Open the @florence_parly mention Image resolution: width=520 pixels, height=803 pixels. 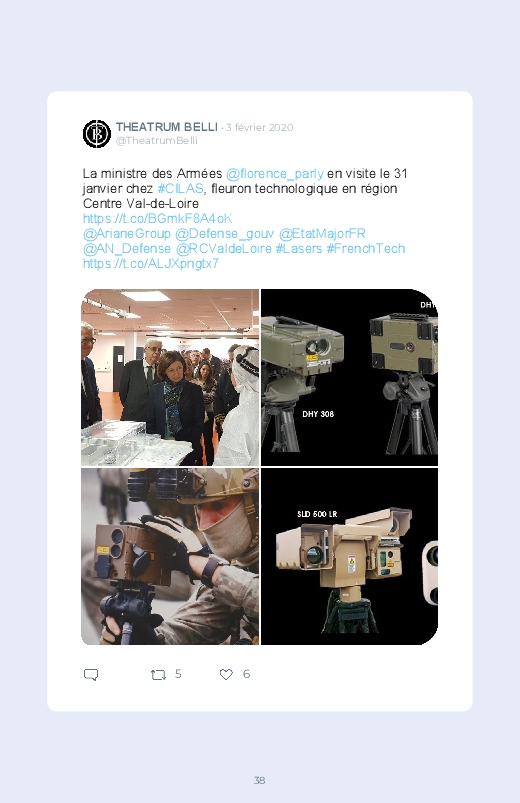pos(275,174)
